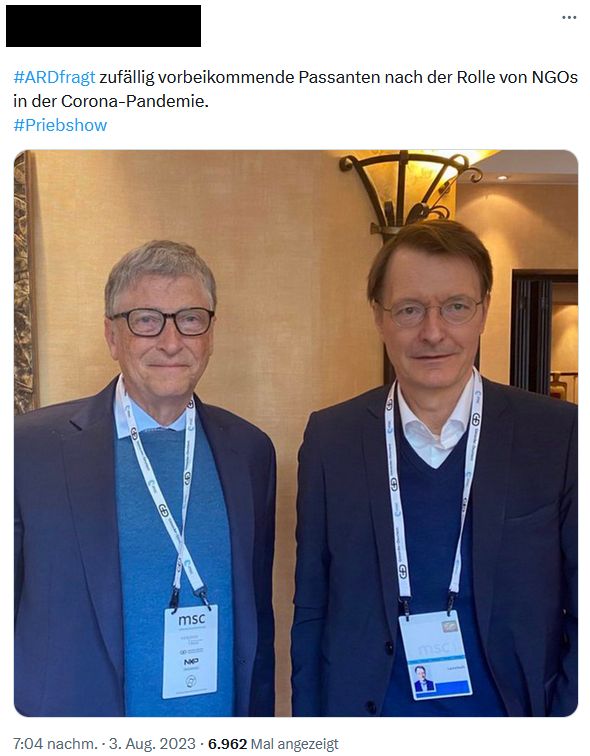
Task: Click the round wire glasses of right man
Action: [x=432, y=311]
